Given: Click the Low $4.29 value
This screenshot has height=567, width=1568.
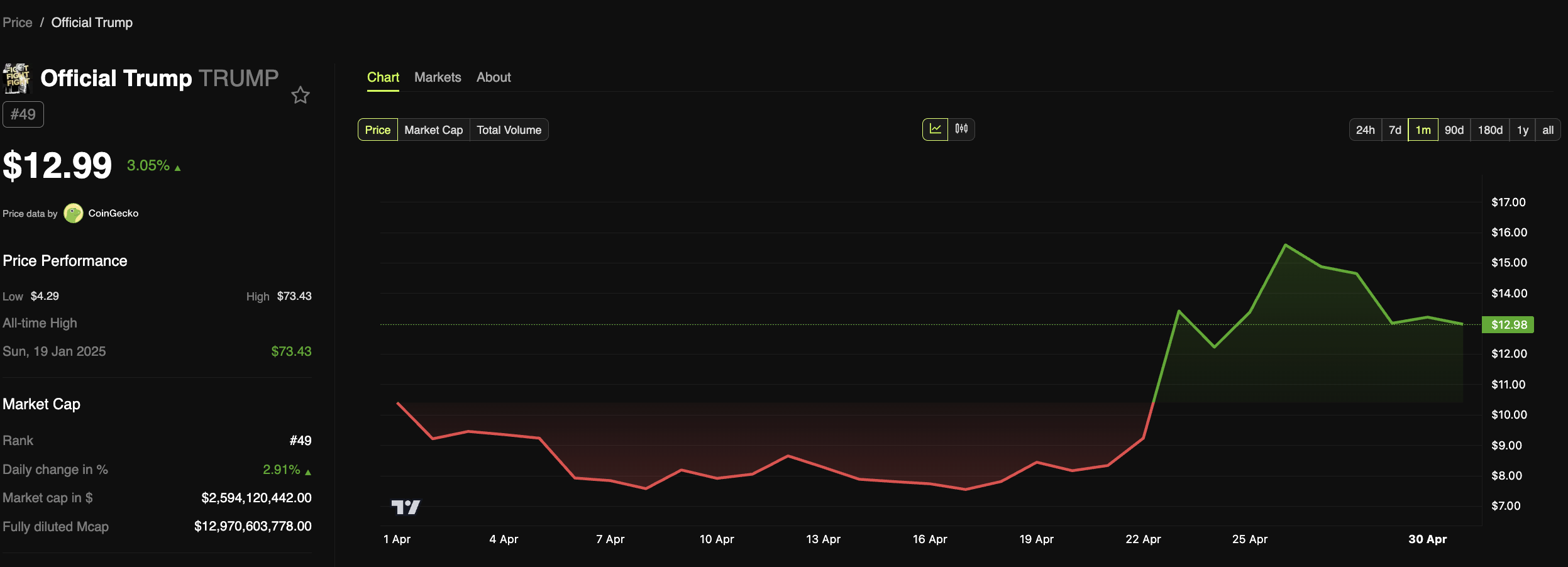Looking at the screenshot, I should click(45, 296).
